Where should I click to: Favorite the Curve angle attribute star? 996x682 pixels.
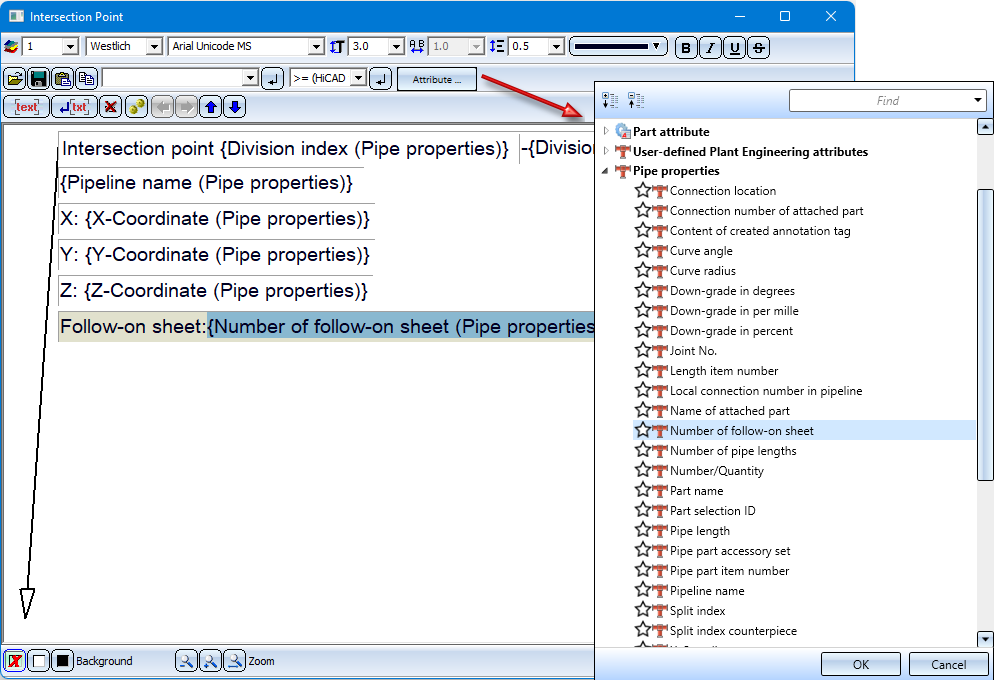pyautogui.click(x=643, y=250)
